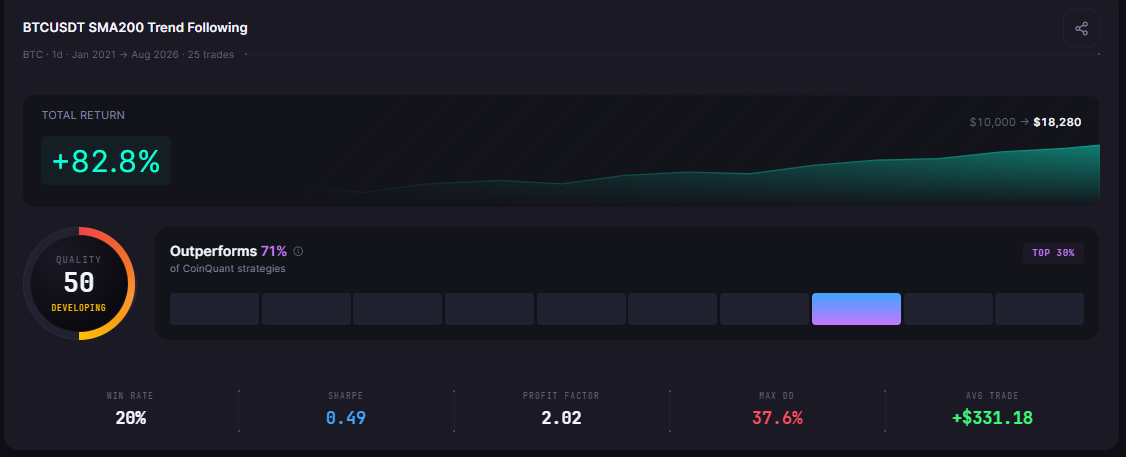The height and width of the screenshot is (457, 1126).
Task: Click the +82.8% total return value
Action: 106,161
